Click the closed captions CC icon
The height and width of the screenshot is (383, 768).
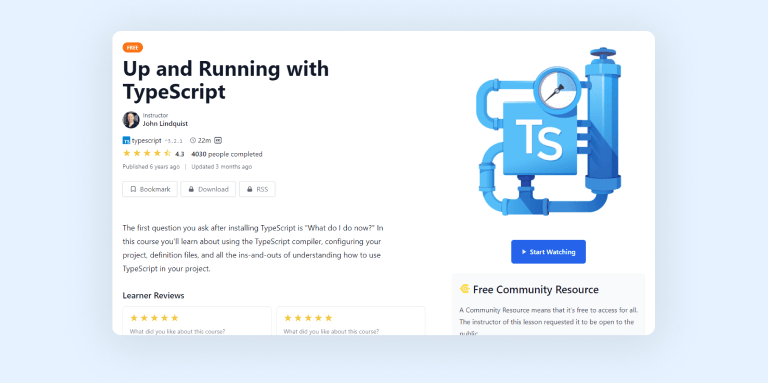[218, 141]
